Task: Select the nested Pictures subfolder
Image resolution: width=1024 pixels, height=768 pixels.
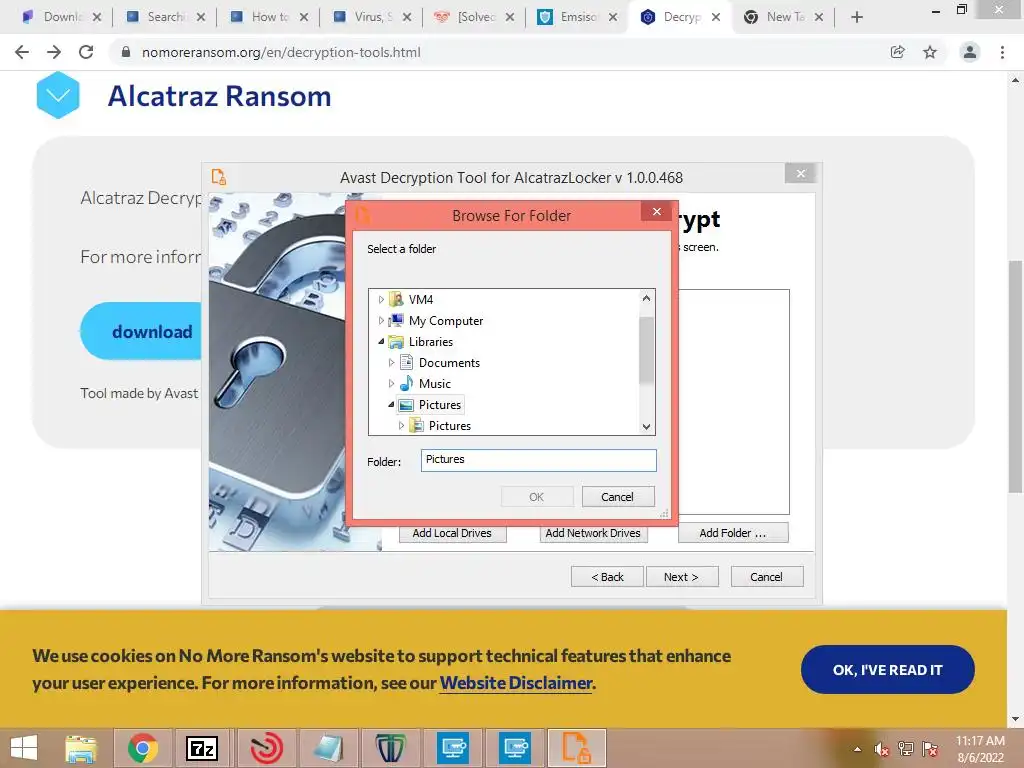Action: pos(450,426)
